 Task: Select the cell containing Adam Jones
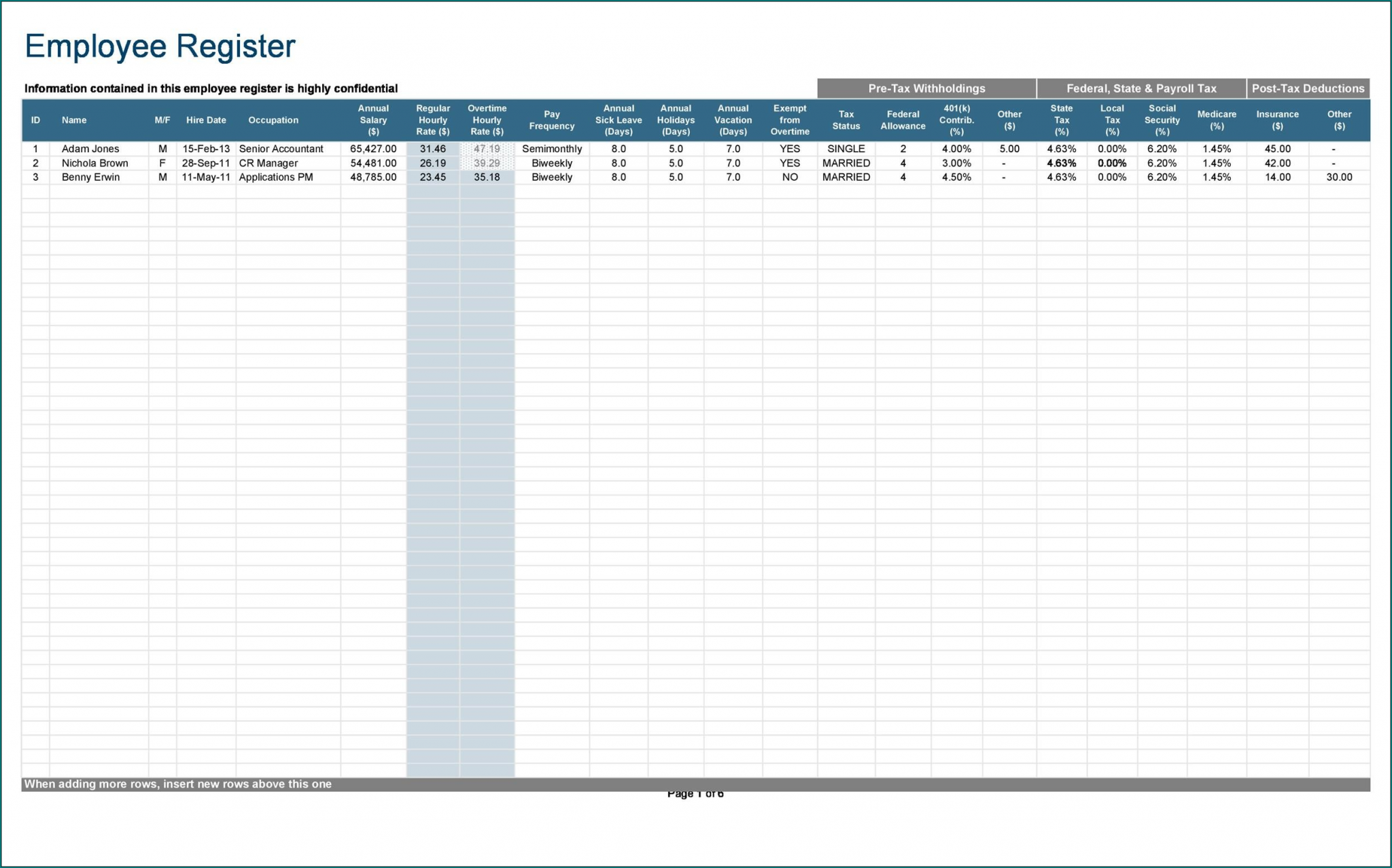[x=90, y=148]
